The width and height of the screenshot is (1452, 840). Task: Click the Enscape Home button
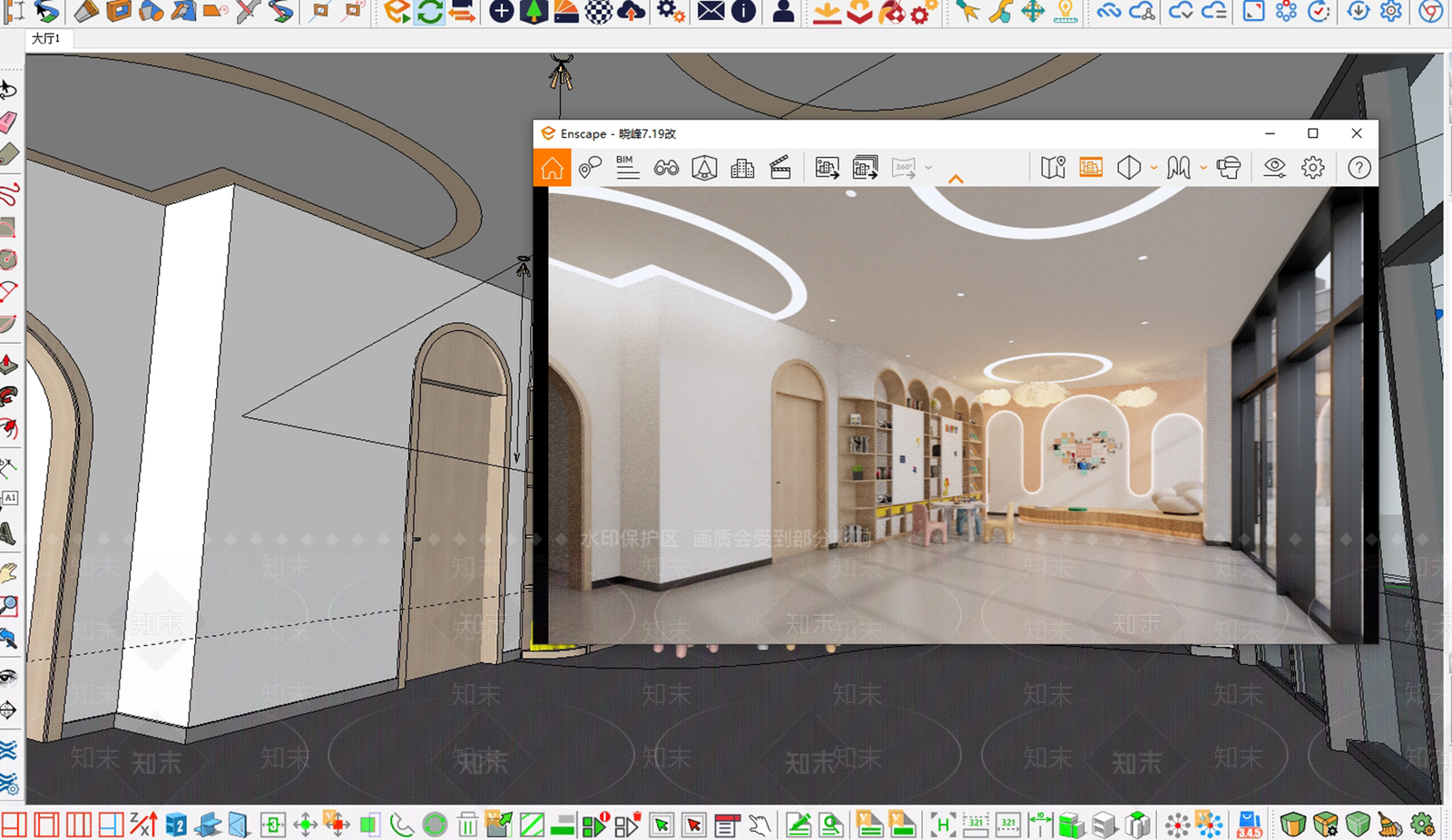[x=552, y=168]
